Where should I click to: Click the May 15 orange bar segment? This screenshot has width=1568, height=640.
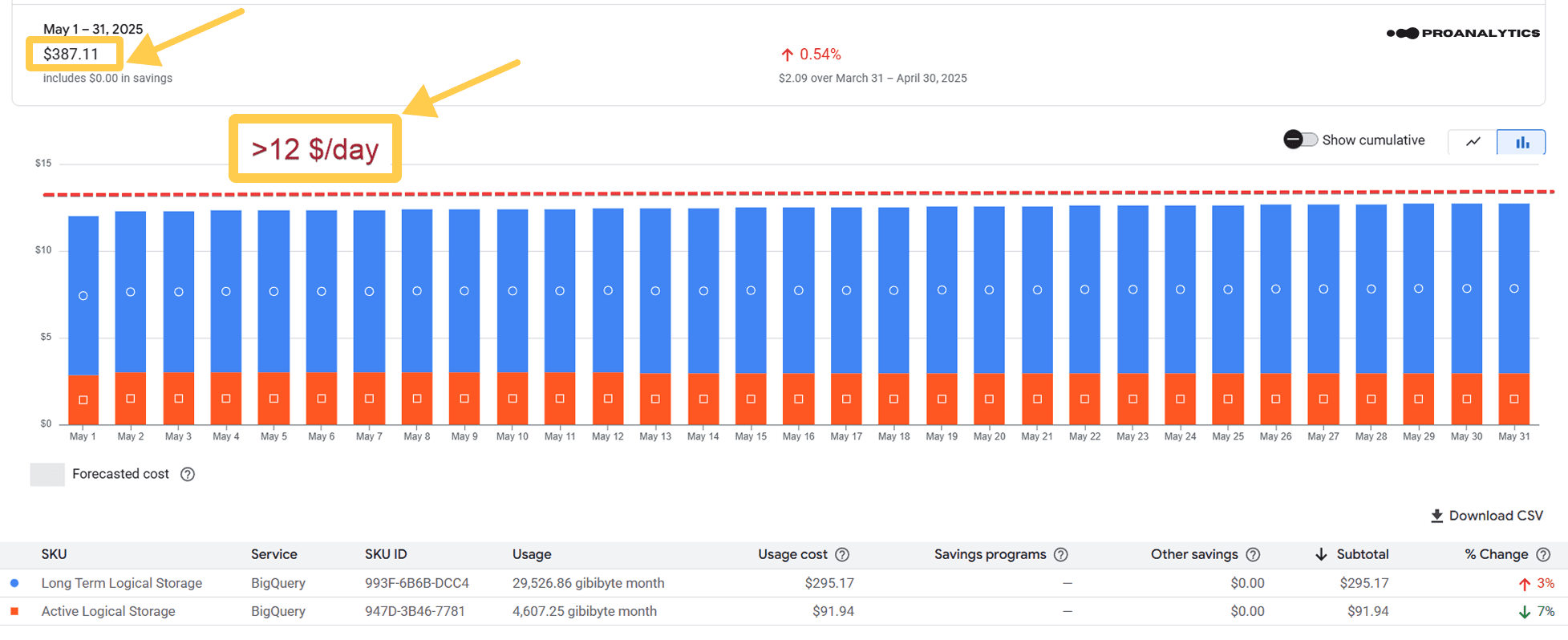[751, 399]
